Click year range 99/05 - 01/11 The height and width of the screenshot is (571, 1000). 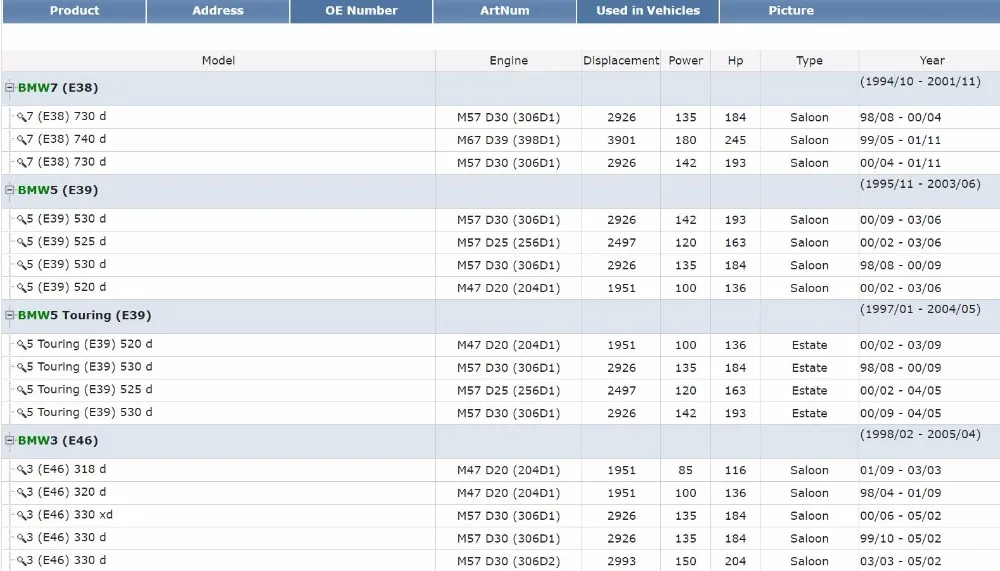pyautogui.click(x=901, y=140)
